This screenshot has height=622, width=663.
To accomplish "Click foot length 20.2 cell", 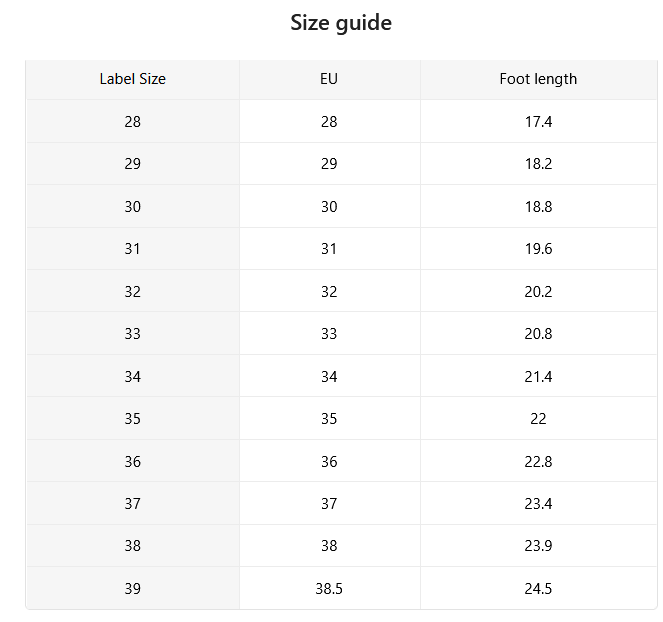I will pos(538,292).
